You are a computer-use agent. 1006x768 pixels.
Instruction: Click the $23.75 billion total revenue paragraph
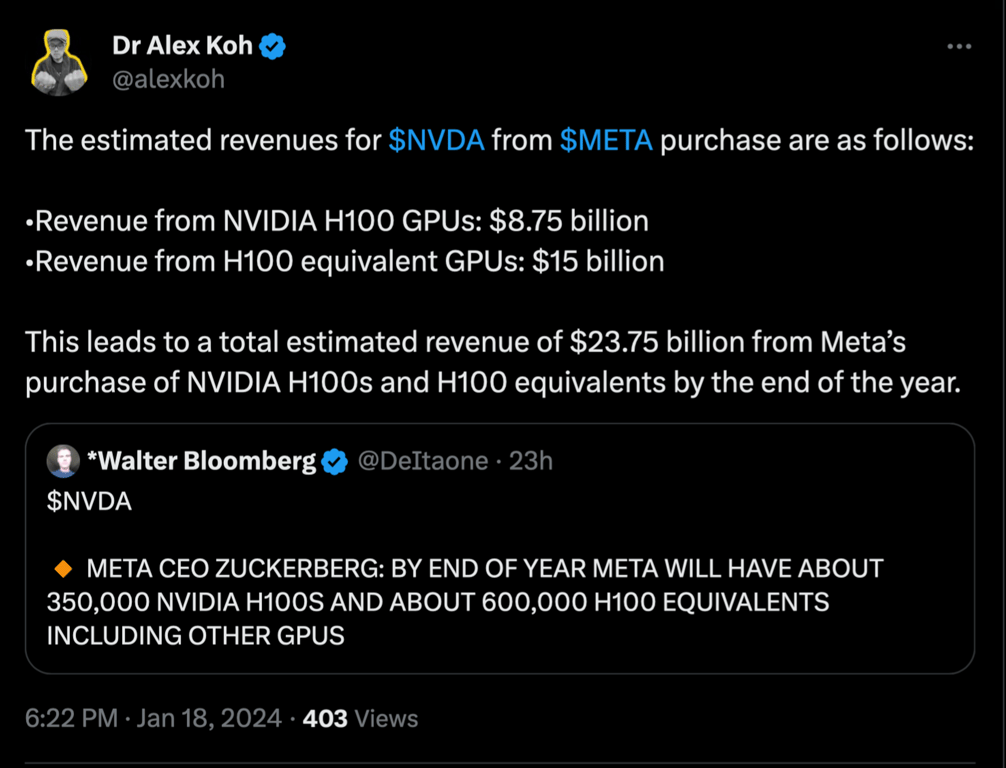490,362
